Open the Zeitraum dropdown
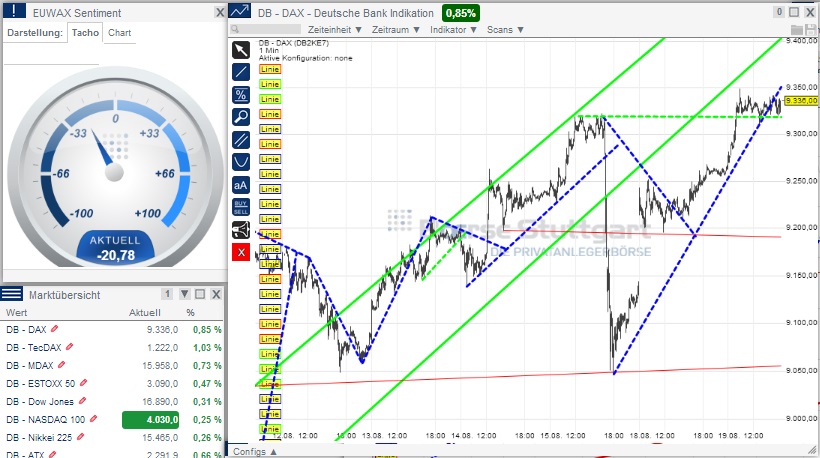The height and width of the screenshot is (458, 820). pos(396,30)
